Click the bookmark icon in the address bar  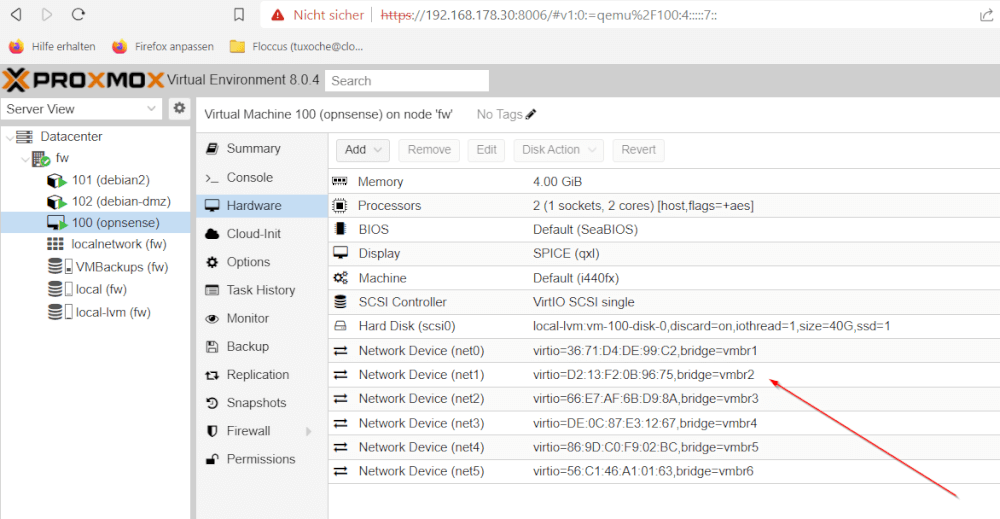239,14
